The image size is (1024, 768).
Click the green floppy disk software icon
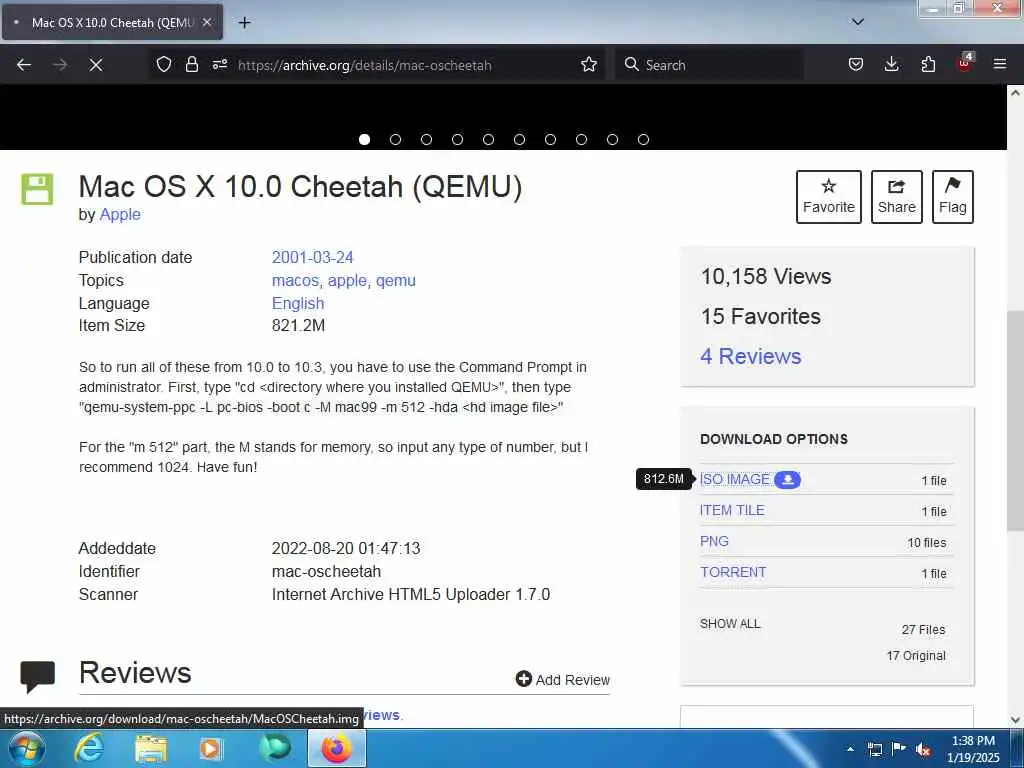pyautogui.click(x=37, y=189)
